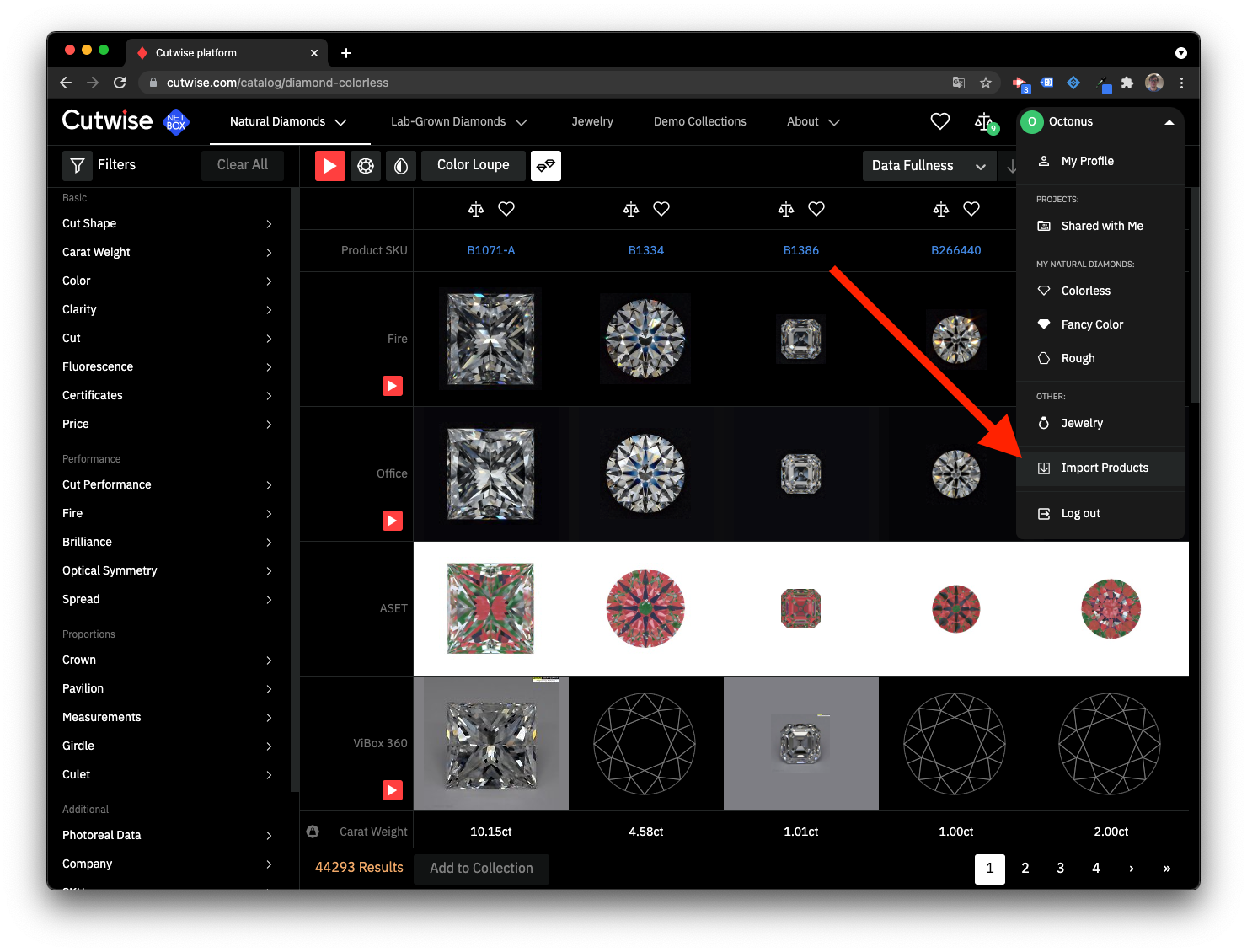Play the Fire row videos
The height and width of the screenshot is (952, 1247).
[x=393, y=386]
